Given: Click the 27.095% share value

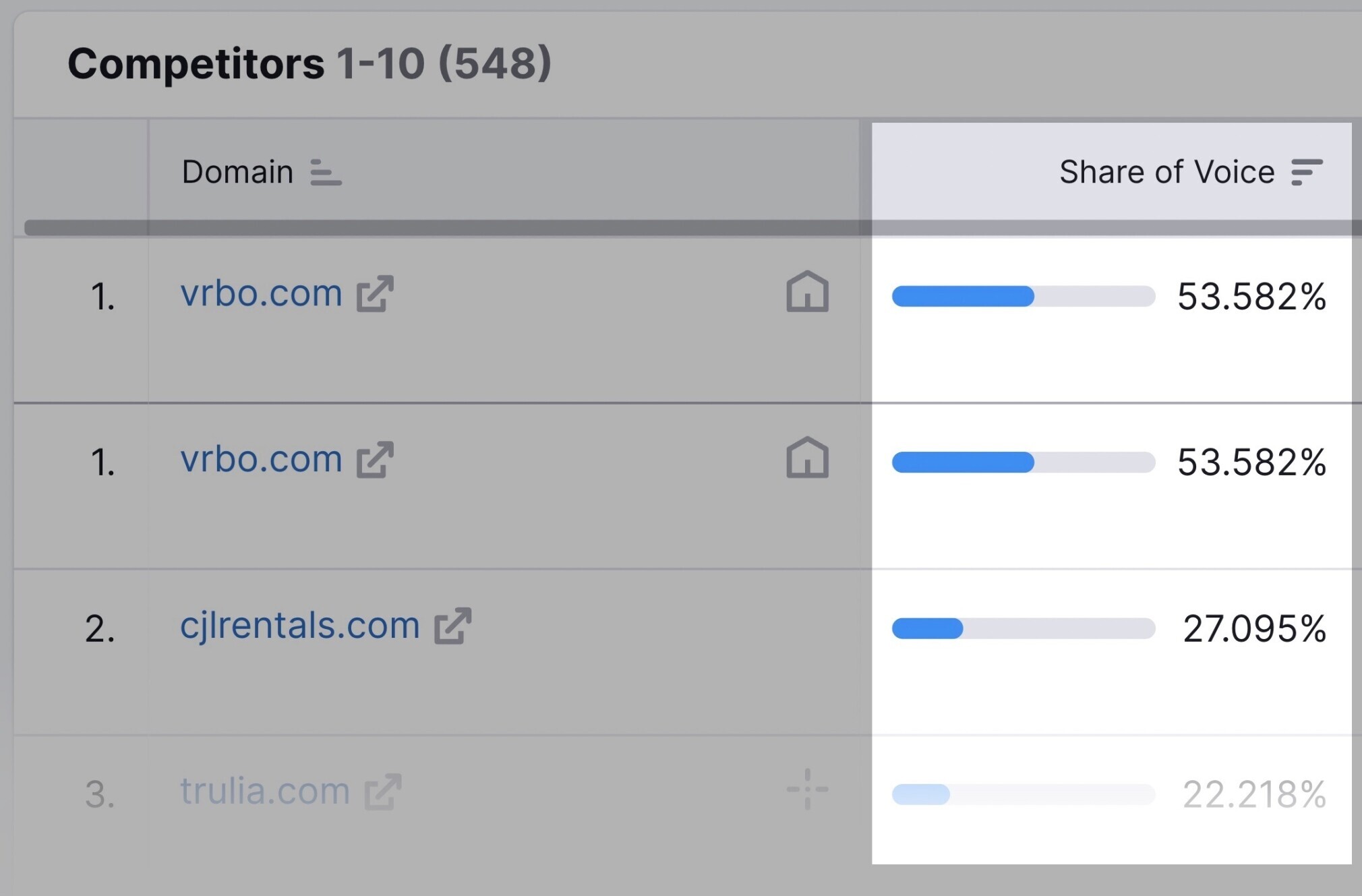Looking at the screenshot, I should coord(1254,628).
